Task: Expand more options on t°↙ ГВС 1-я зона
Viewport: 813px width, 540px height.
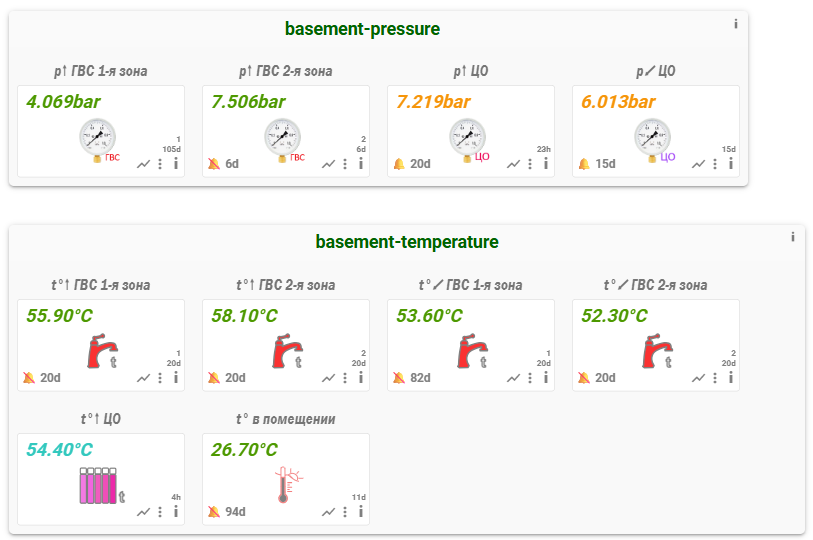Action: point(530,378)
